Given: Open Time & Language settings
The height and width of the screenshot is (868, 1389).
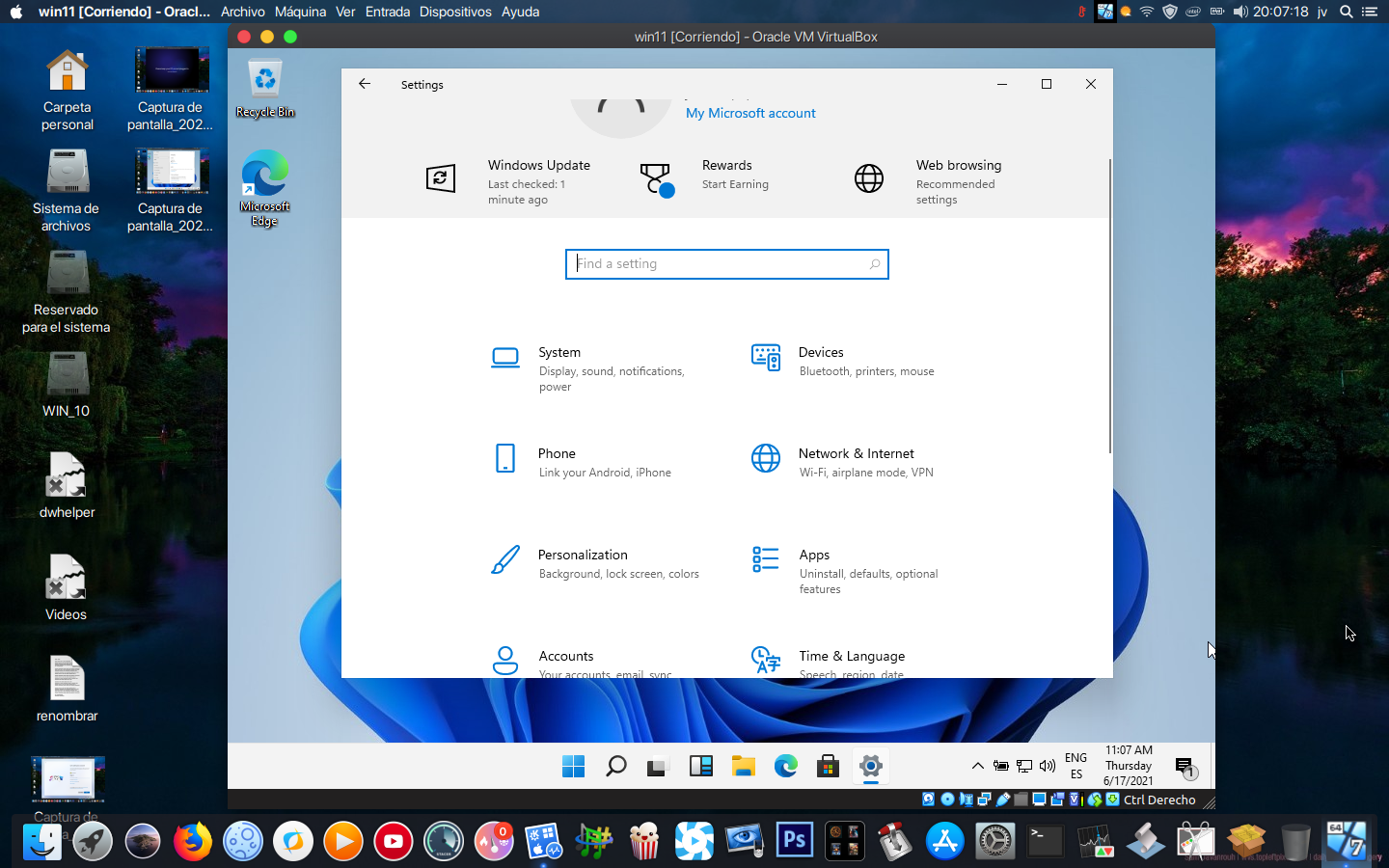Looking at the screenshot, I should (x=830, y=663).
